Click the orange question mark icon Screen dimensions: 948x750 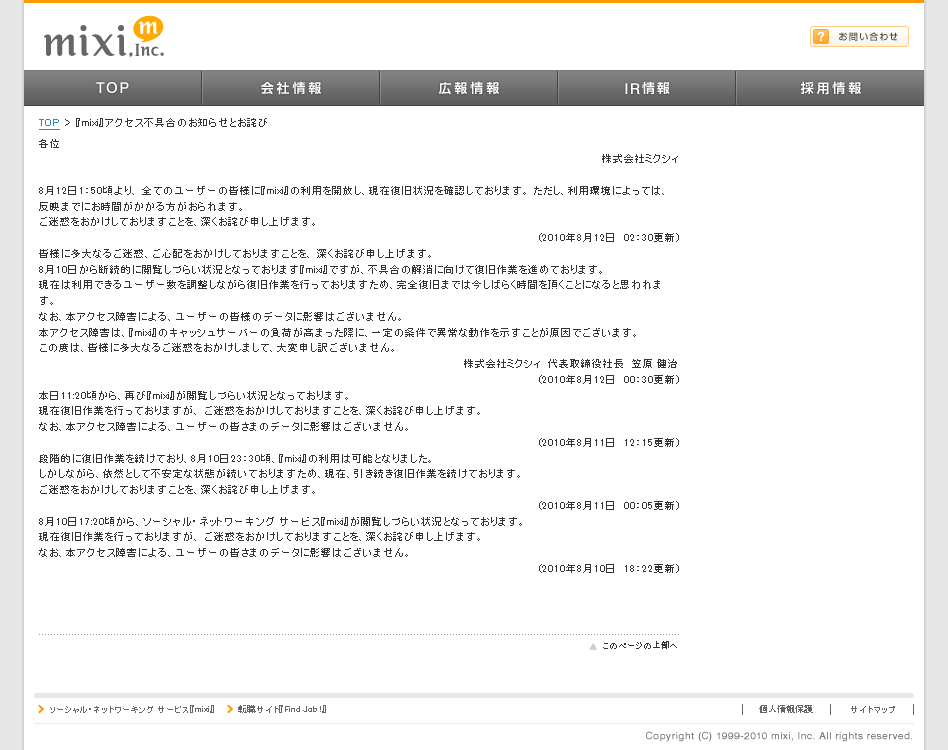pos(821,37)
